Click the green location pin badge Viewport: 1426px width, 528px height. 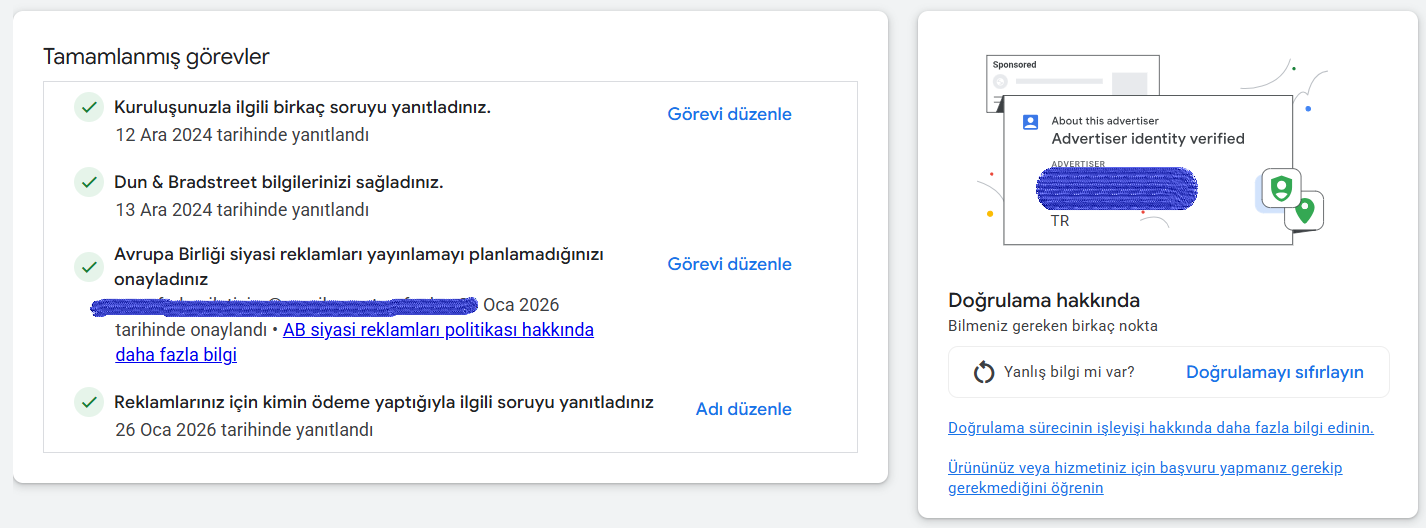click(x=1304, y=211)
